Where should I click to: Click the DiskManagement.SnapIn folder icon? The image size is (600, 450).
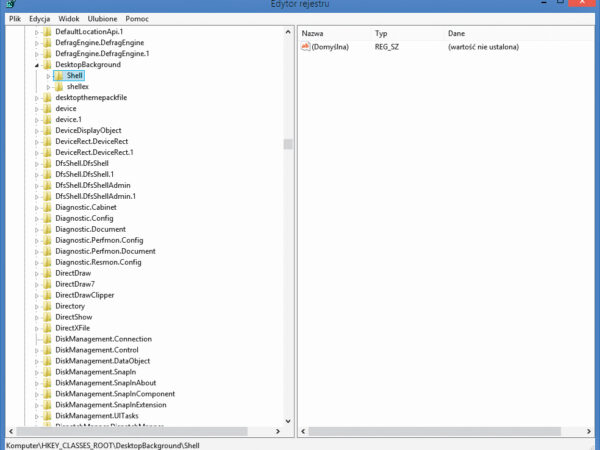click(x=46, y=372)
